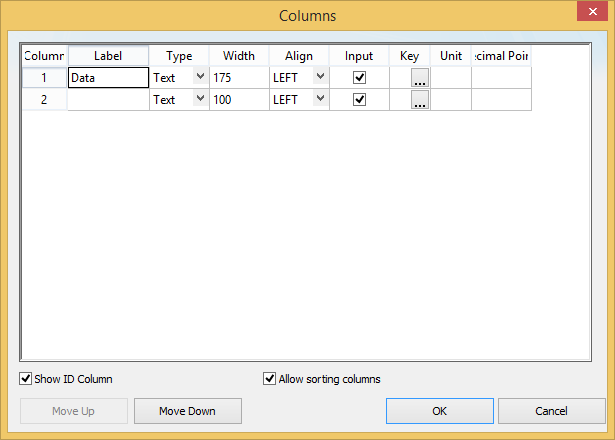Select row header 1
Image resolution: width=615 pixels, height=440 pixels.
click(x=44, y=78)
